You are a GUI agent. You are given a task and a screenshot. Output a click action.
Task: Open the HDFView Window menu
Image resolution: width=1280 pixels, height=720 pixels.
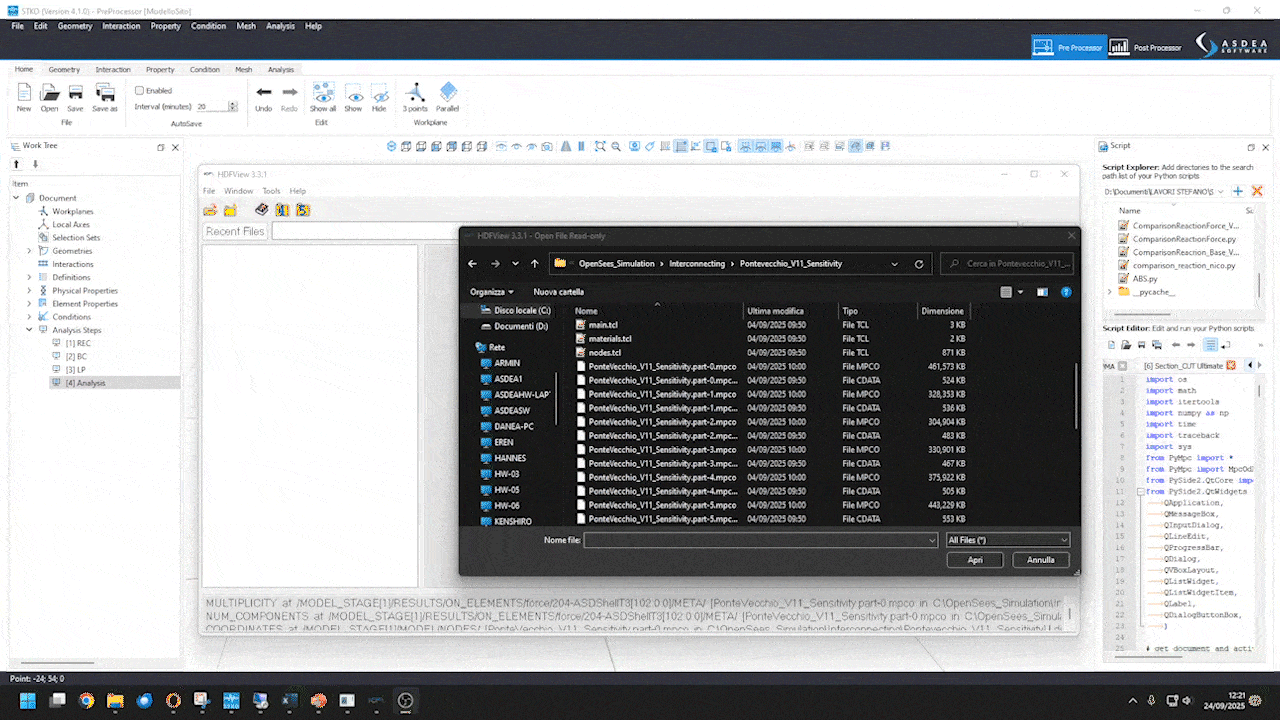click(238, 191)
